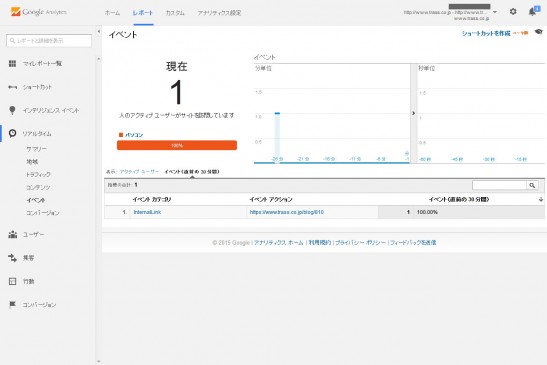The image size is (547, 365).
Task: Open the ホーム tab
Action: [x=112, y=13]
